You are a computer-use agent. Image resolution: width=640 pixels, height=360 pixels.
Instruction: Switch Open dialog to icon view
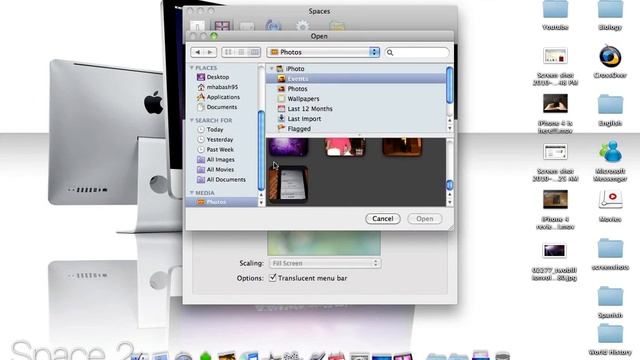228,52
